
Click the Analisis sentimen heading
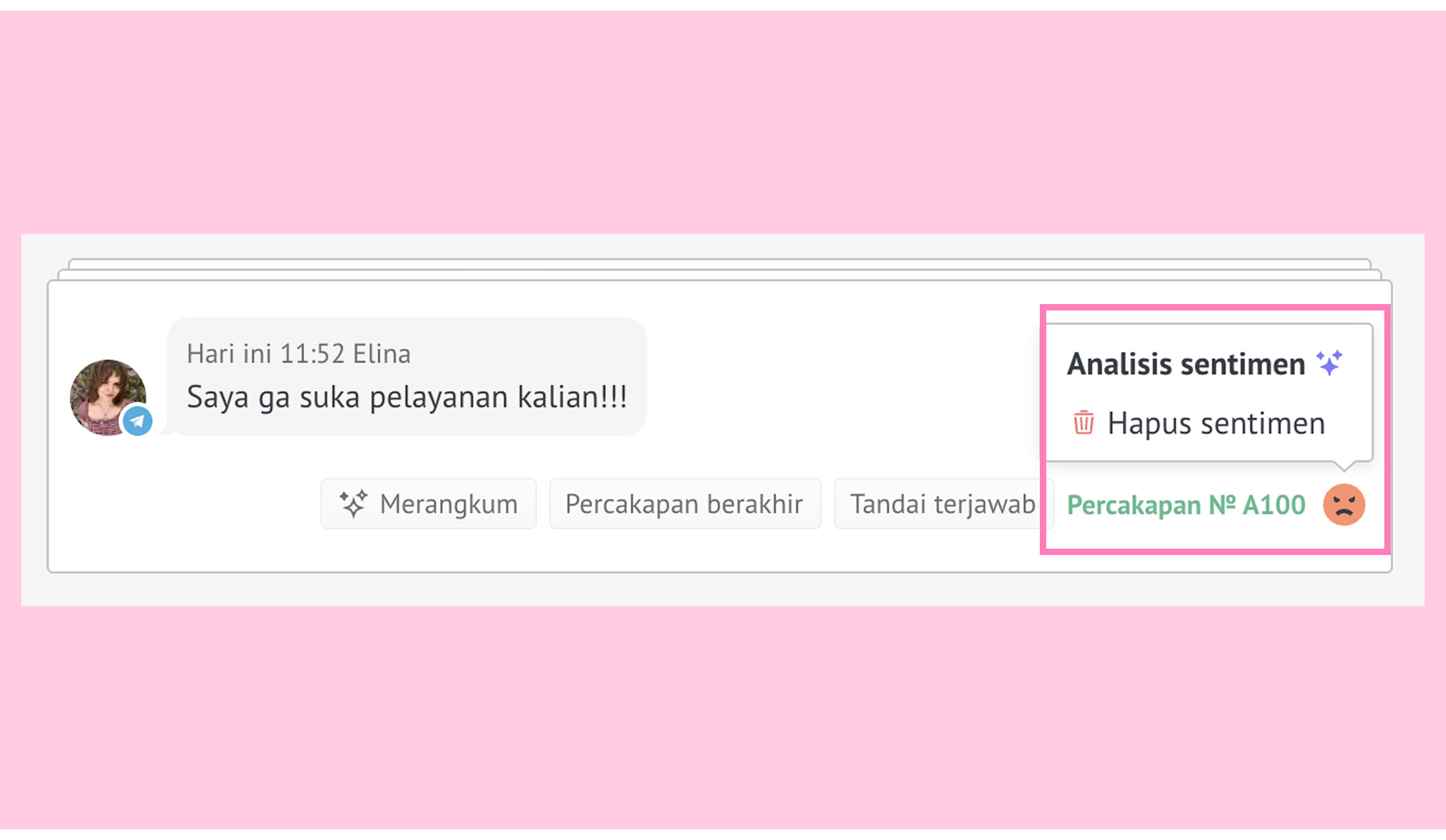point(1186,364)
